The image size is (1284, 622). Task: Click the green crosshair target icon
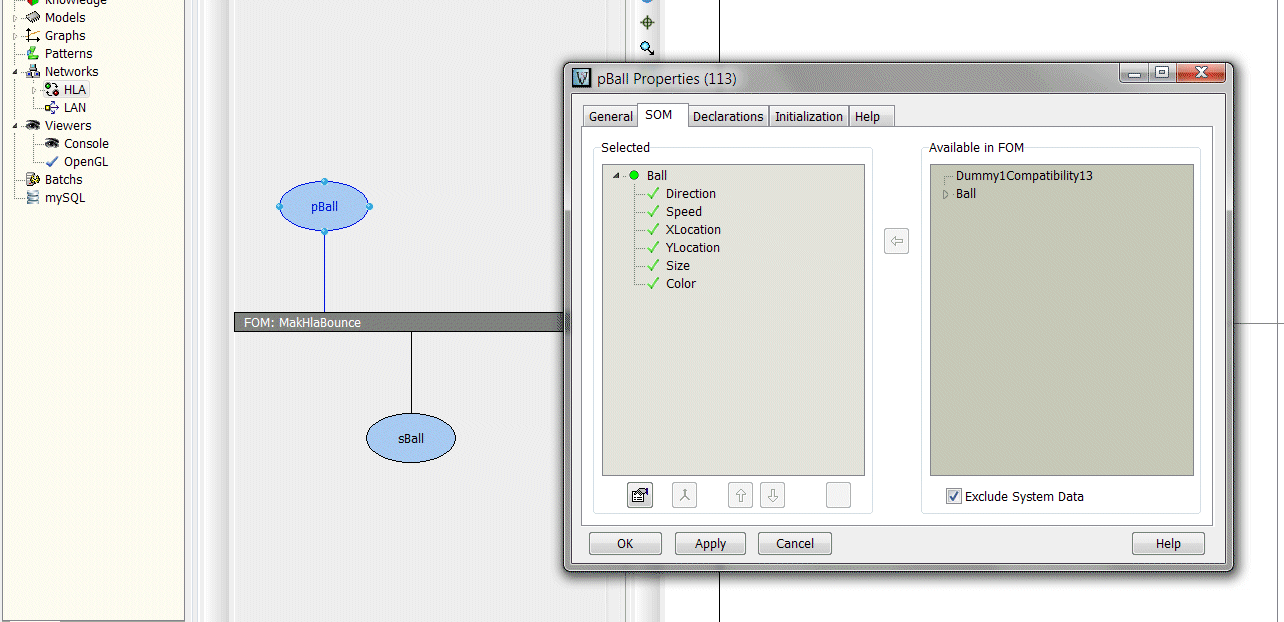(x=647, y=22)
